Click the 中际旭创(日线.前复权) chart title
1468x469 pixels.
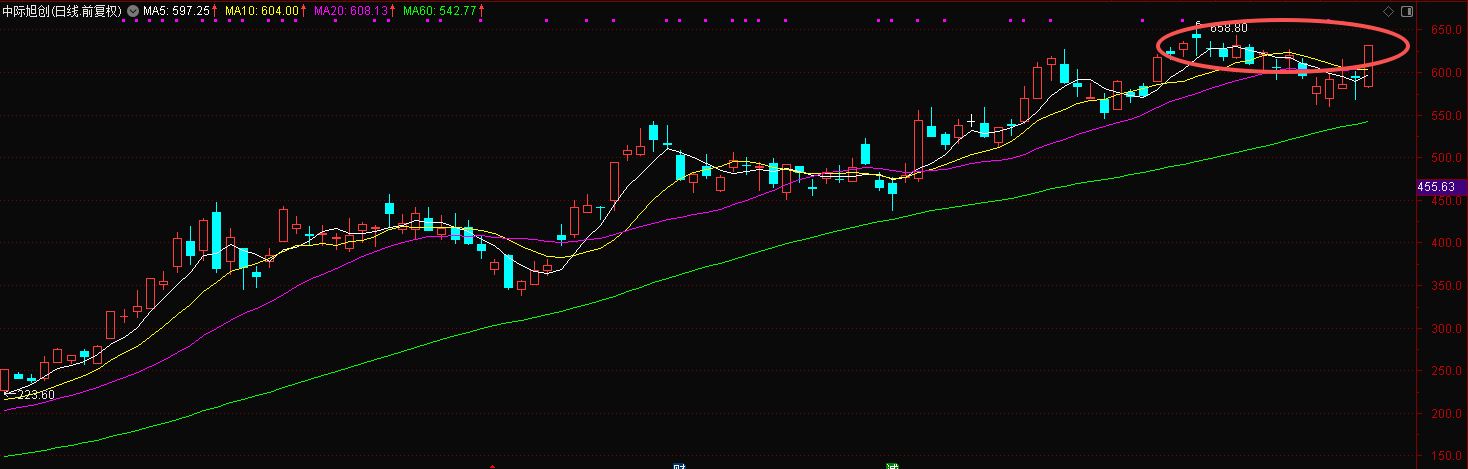62,10
